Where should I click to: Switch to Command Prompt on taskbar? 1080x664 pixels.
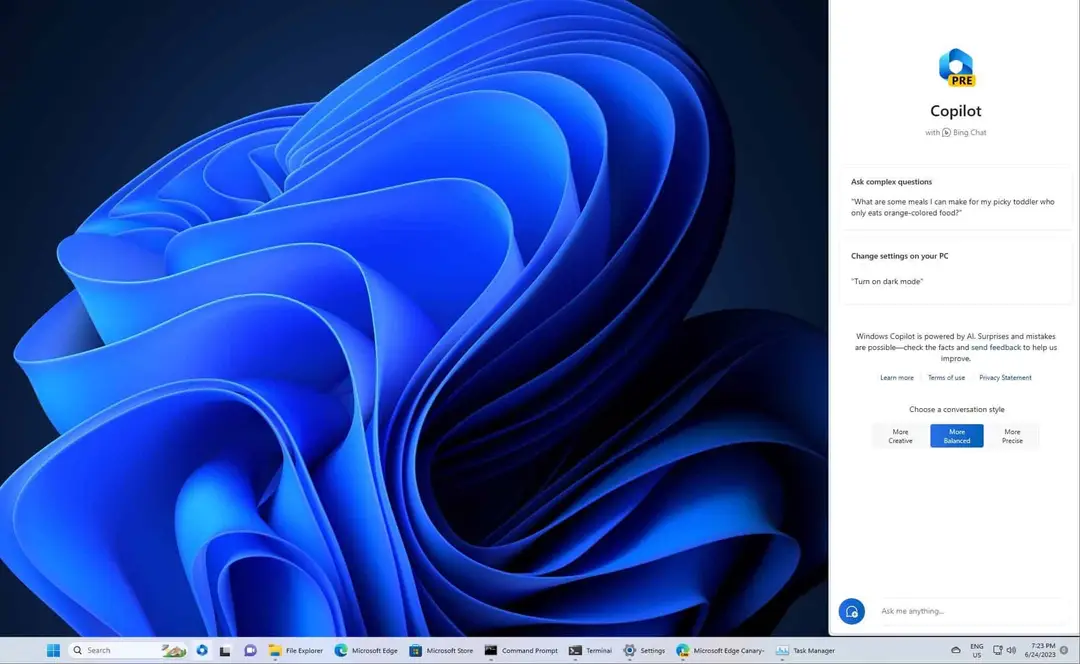521,650
